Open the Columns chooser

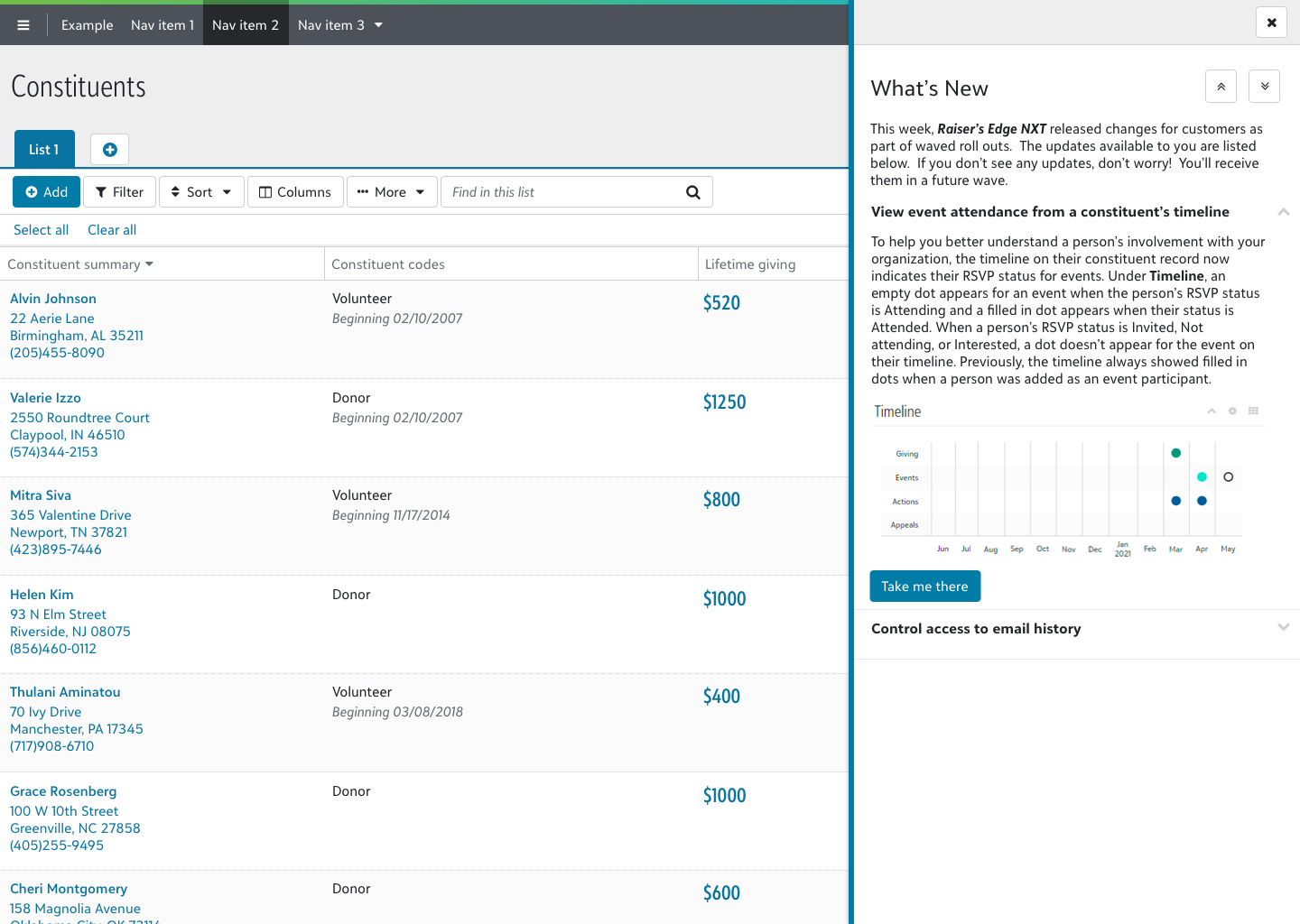[295, 192]
